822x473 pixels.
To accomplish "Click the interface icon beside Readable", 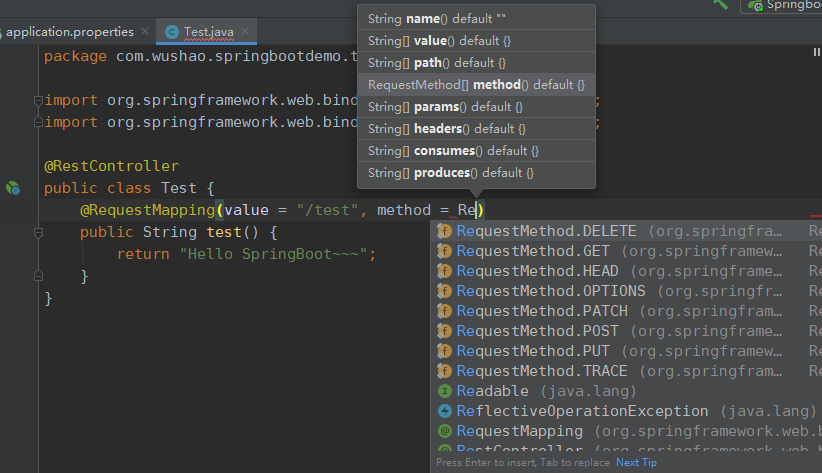I will tap(444, 391).
